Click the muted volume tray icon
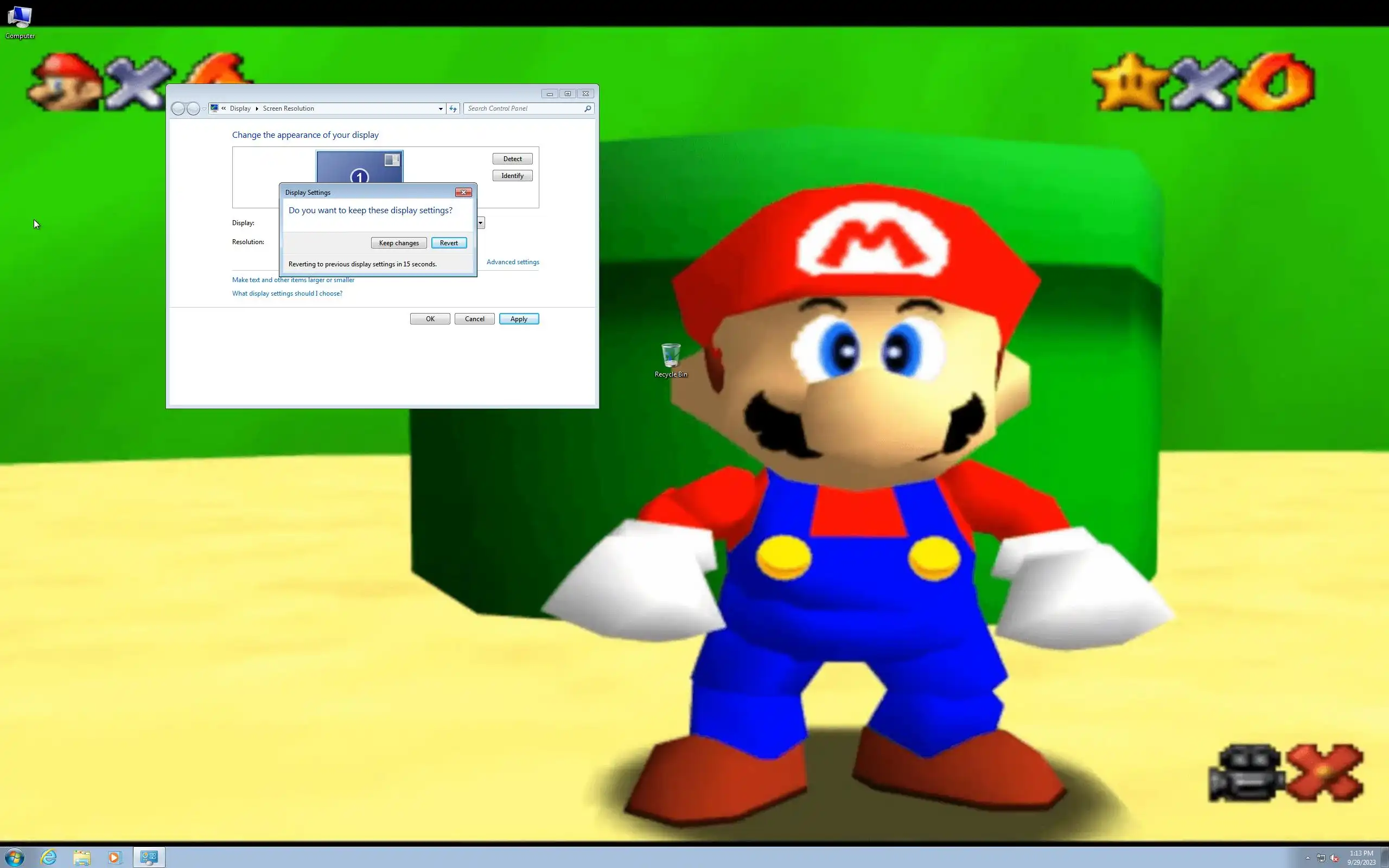The height and width of the screenshot is (868, 1389). [1334, 858]
